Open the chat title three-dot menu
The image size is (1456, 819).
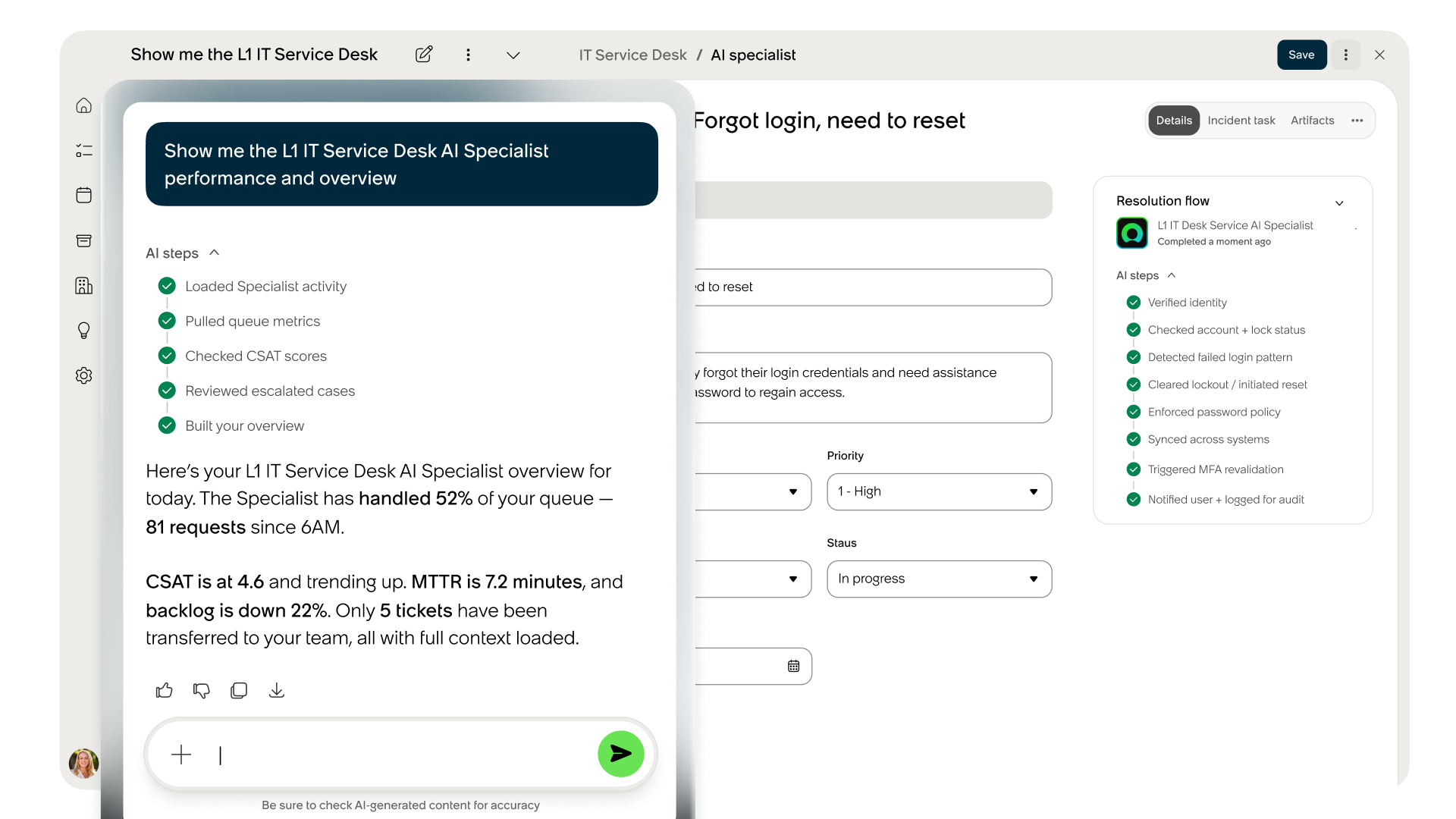[469, 55]
